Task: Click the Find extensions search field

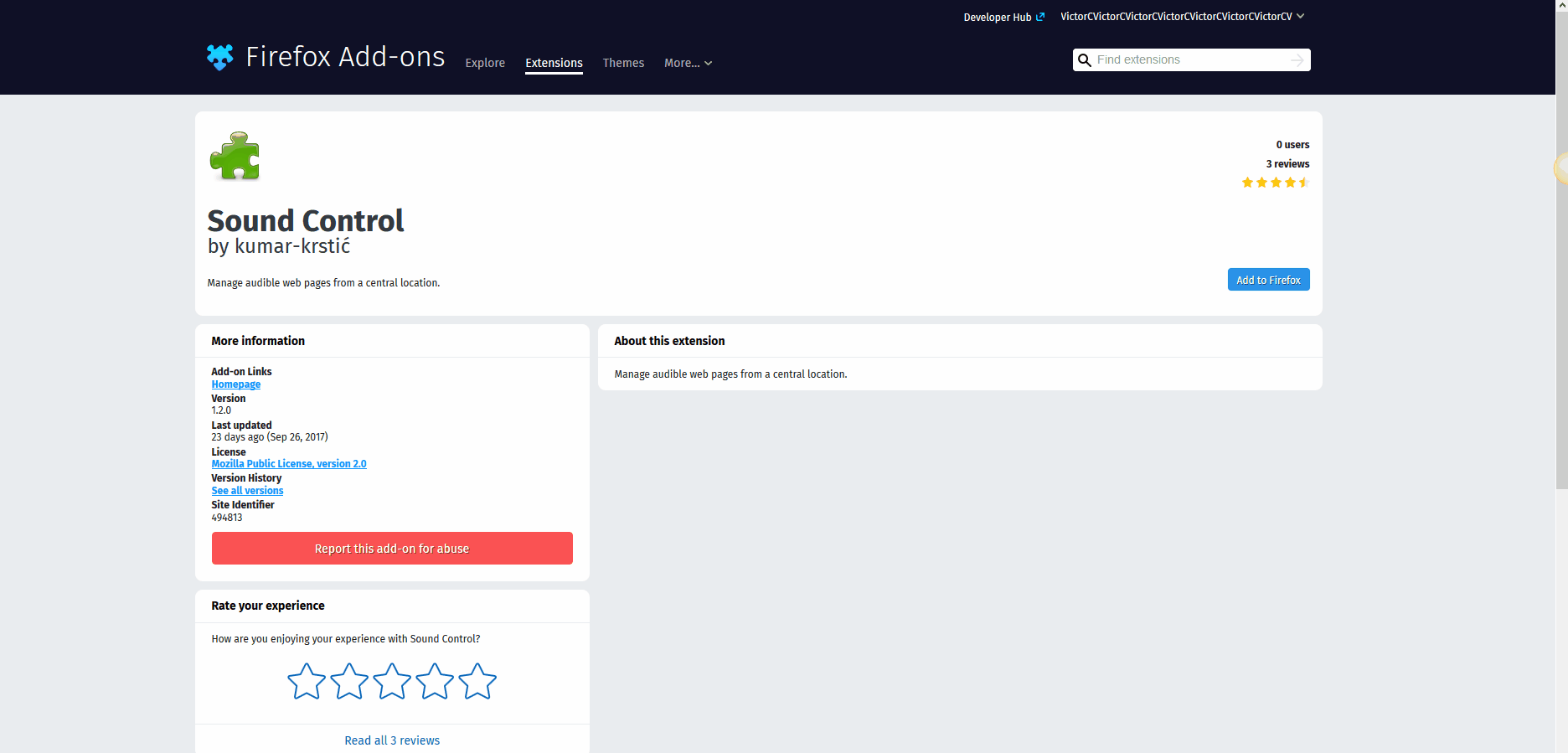Action: 1191,60
